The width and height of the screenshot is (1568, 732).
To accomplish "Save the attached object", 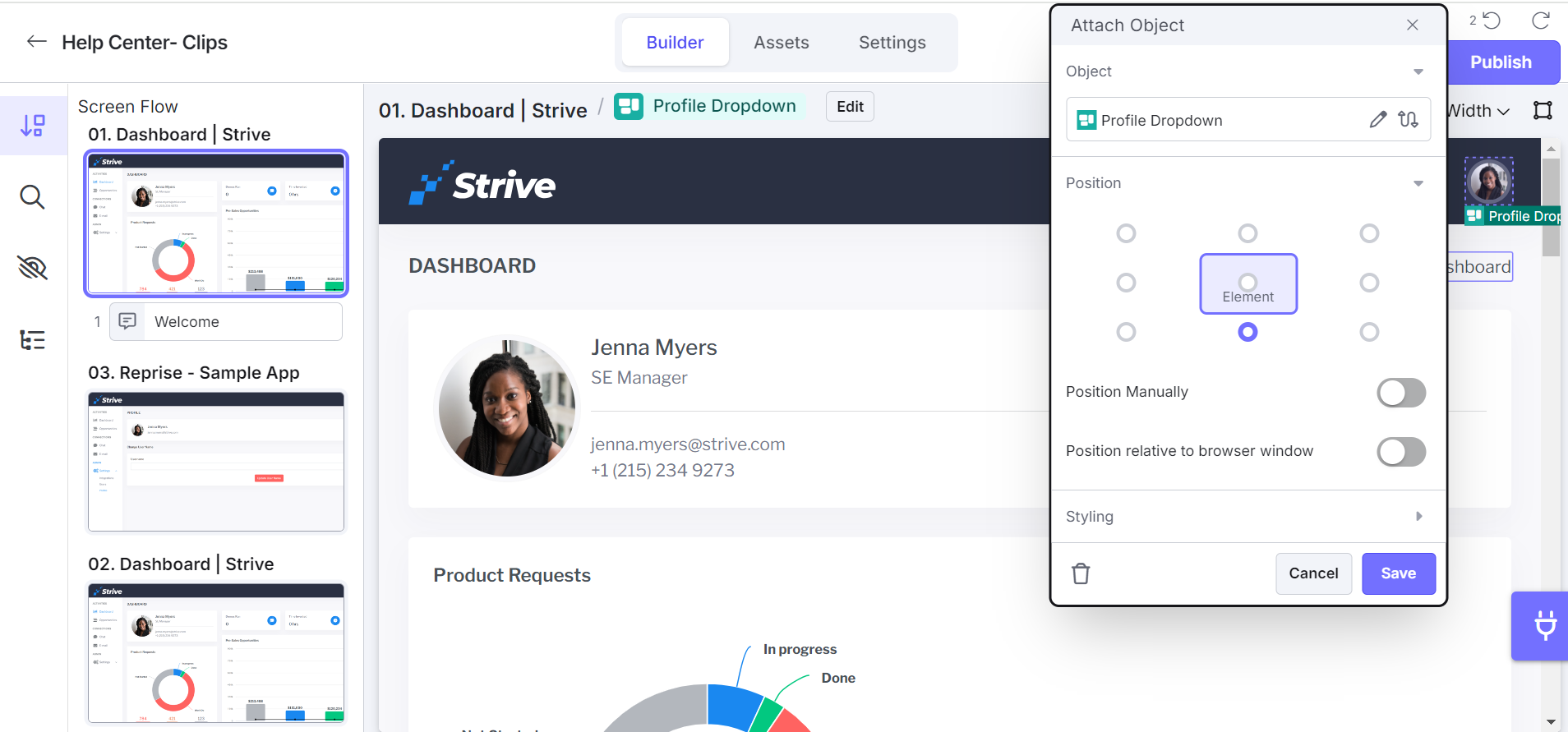I will (x=1399, y=573).
